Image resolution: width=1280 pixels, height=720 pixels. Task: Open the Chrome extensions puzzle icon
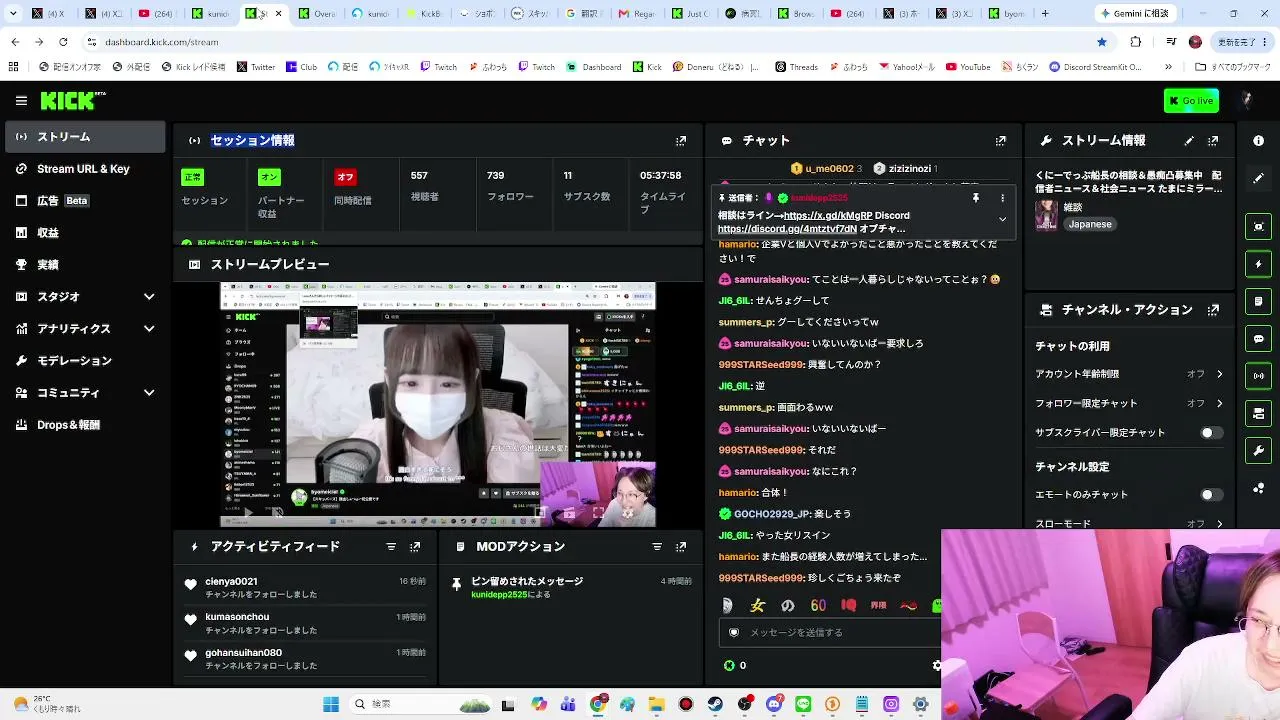coord(1135,42)
